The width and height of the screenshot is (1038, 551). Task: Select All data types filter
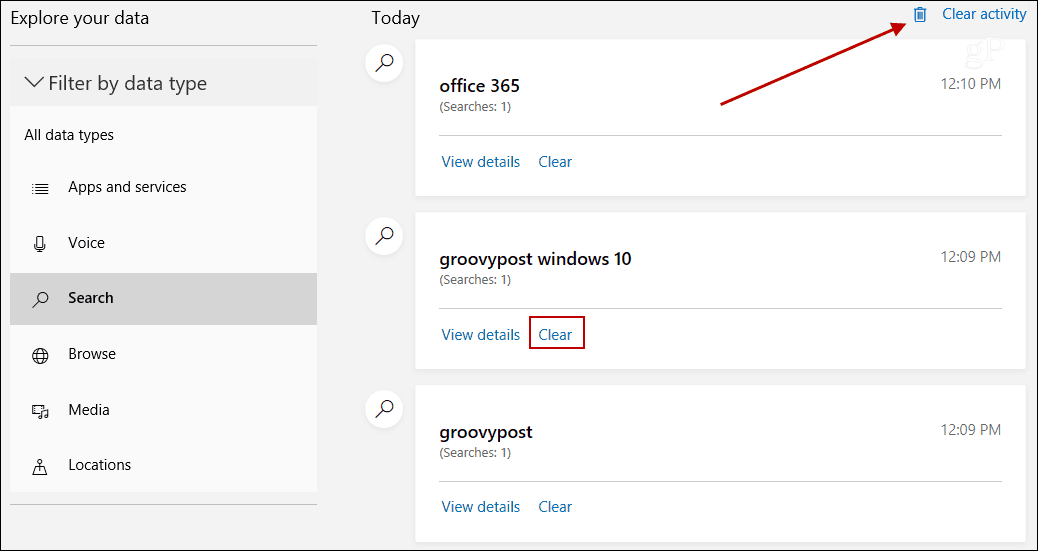tap(69, 135)
